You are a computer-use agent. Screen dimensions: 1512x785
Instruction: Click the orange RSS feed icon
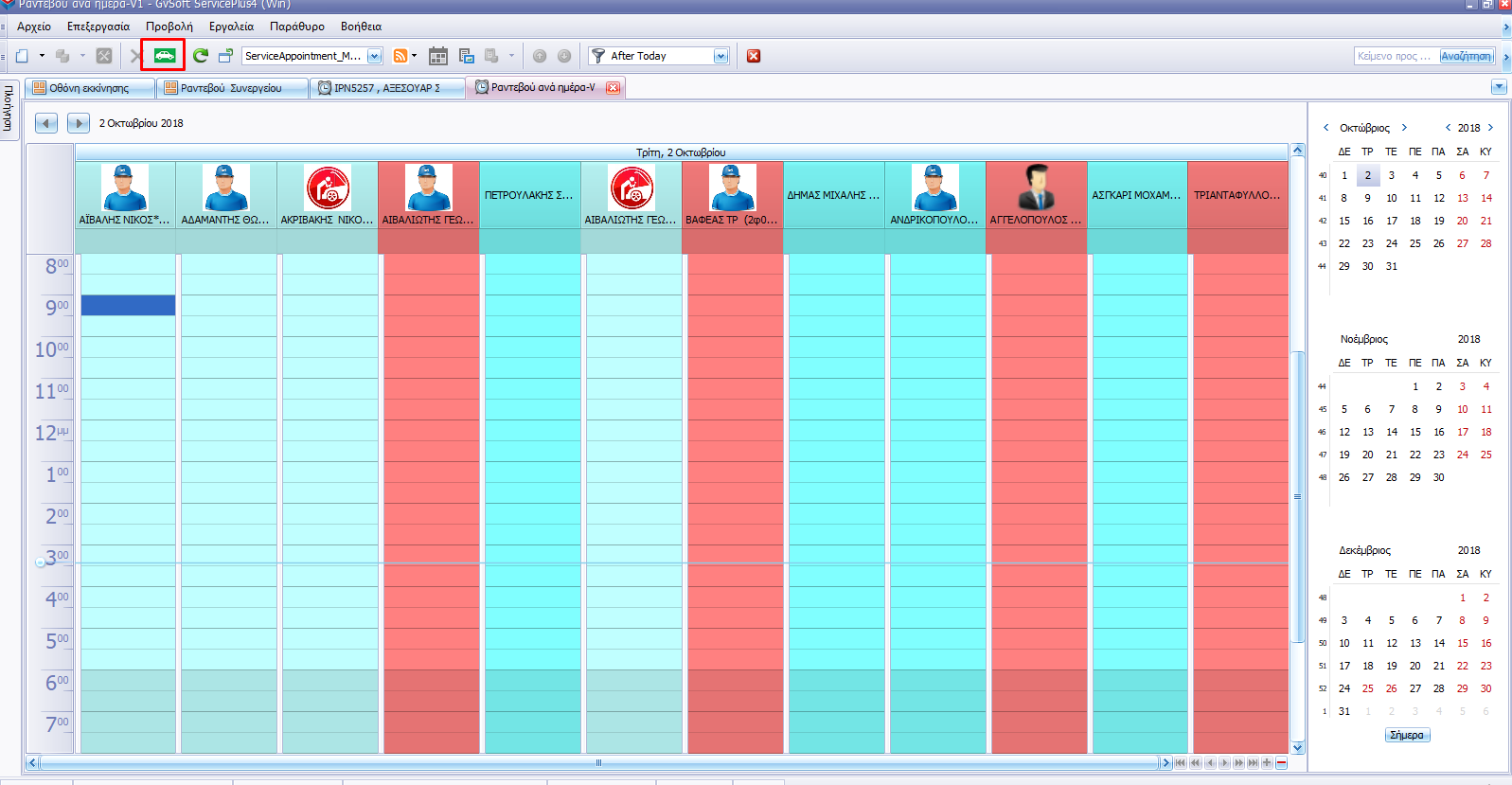(400, 56)
